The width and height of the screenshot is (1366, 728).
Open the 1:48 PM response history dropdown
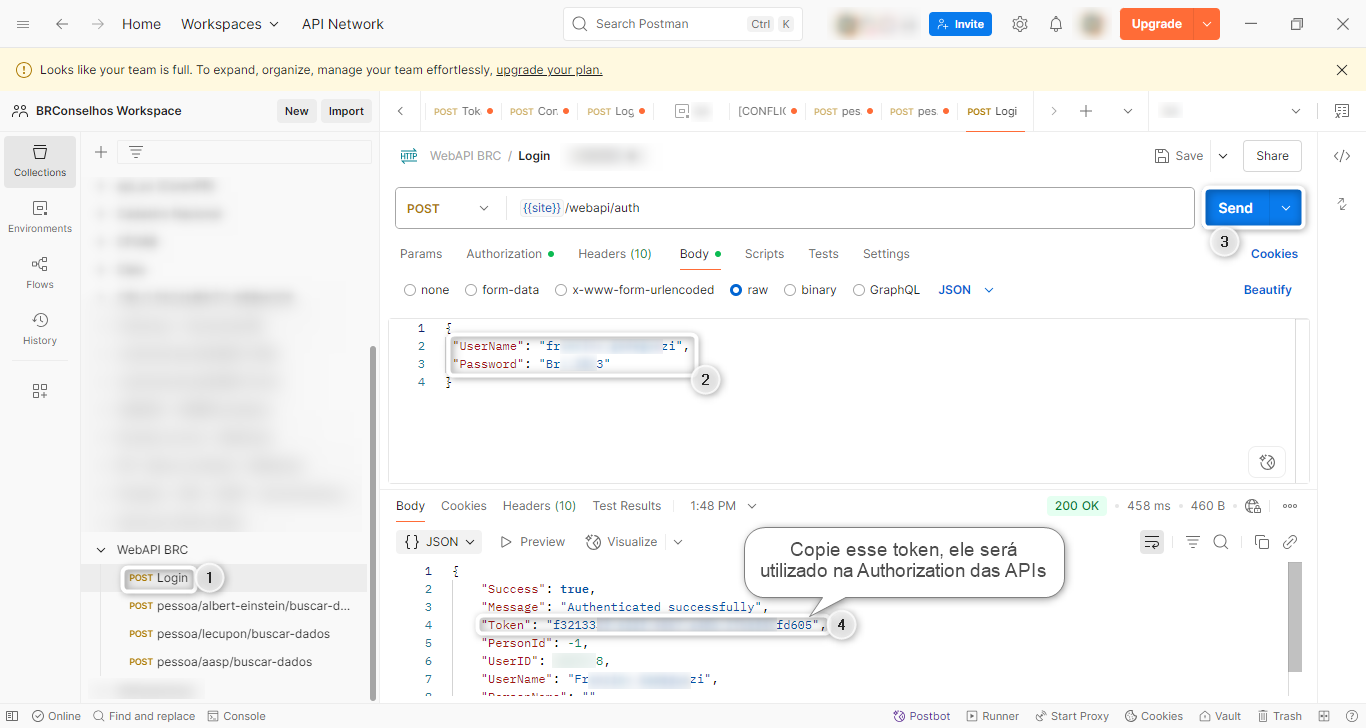pyautogui.click(x=723, y=506)
